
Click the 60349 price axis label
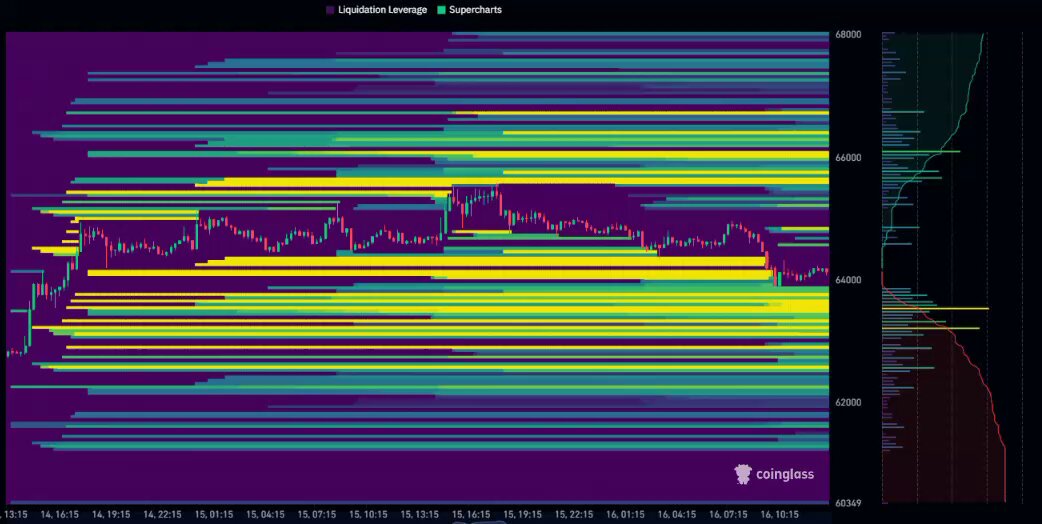click(848, 503)
